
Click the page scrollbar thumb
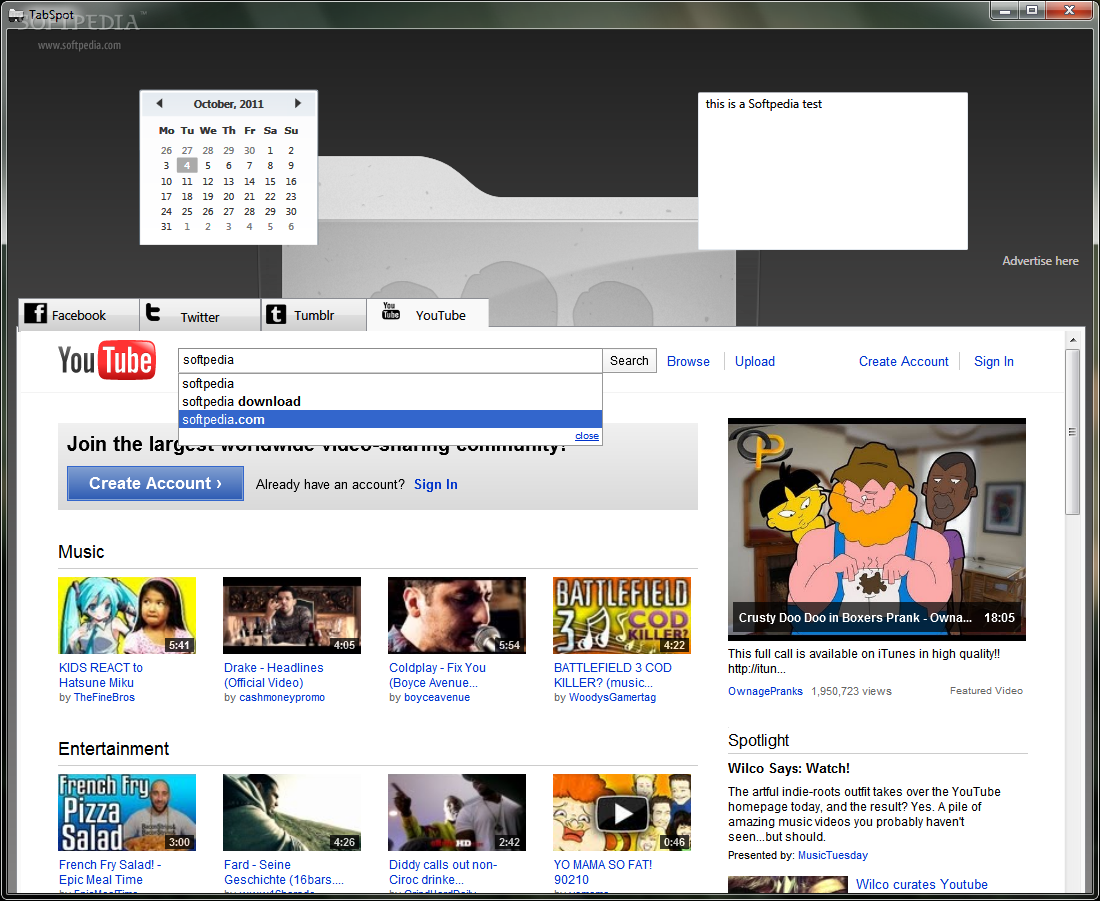pyautogui.click(x=1072, y=432)
